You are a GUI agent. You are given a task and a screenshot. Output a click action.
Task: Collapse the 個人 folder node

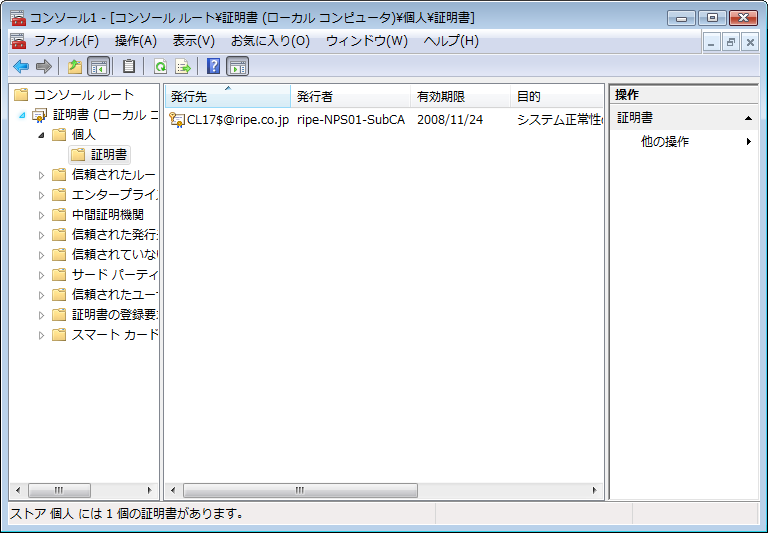click(42, 135)
